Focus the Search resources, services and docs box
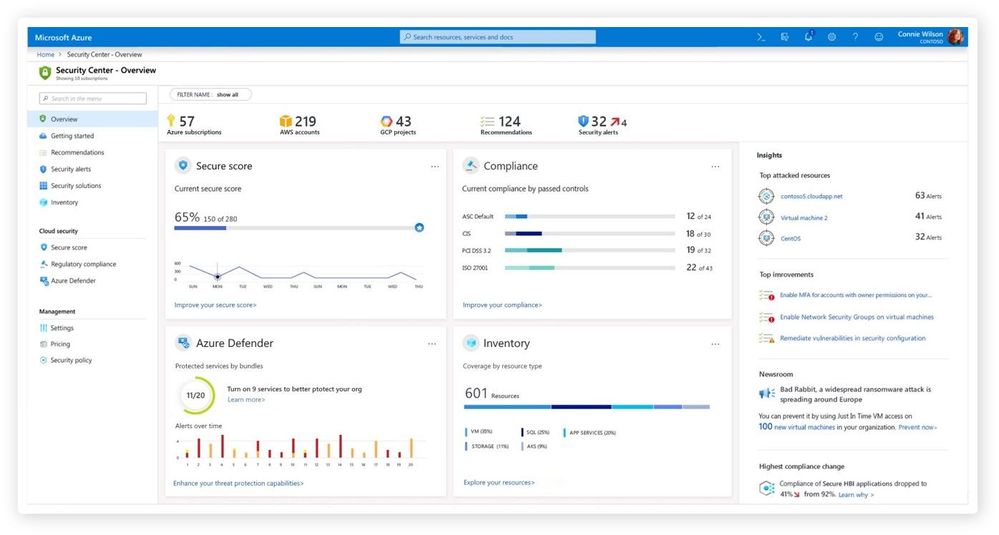999x535 pixels. point(498,37)
